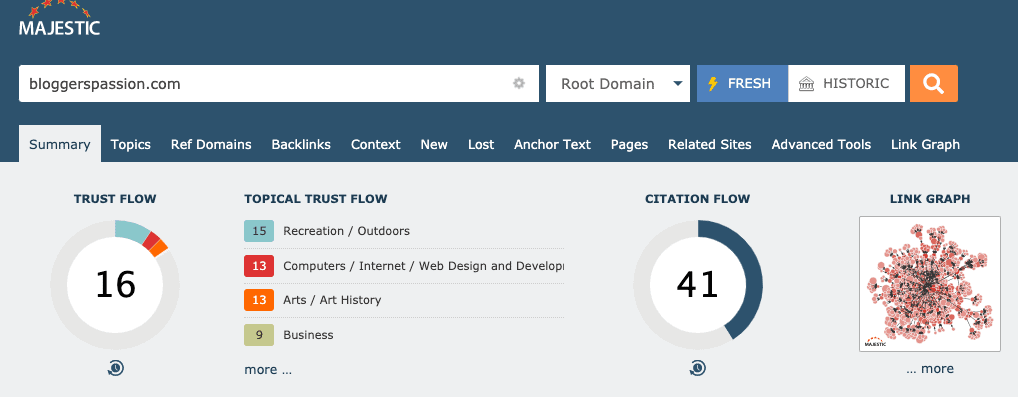Click 'Recreation / Outdoors' topic
1018x402 pixels.
(347, 231)
